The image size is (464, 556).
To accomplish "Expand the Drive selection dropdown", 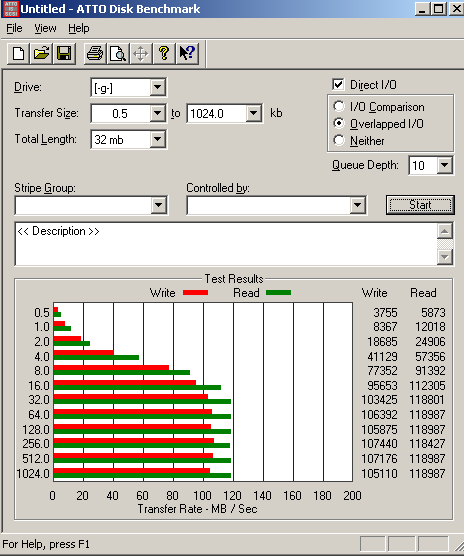I will coord(157,87).
